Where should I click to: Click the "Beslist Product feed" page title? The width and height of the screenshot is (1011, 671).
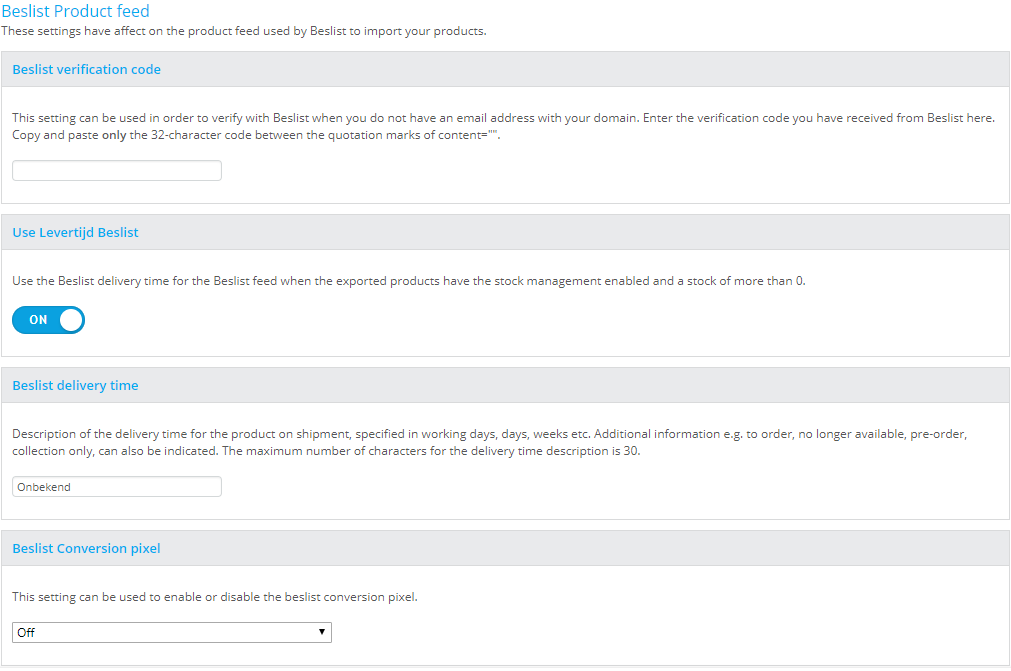[75, 12]
